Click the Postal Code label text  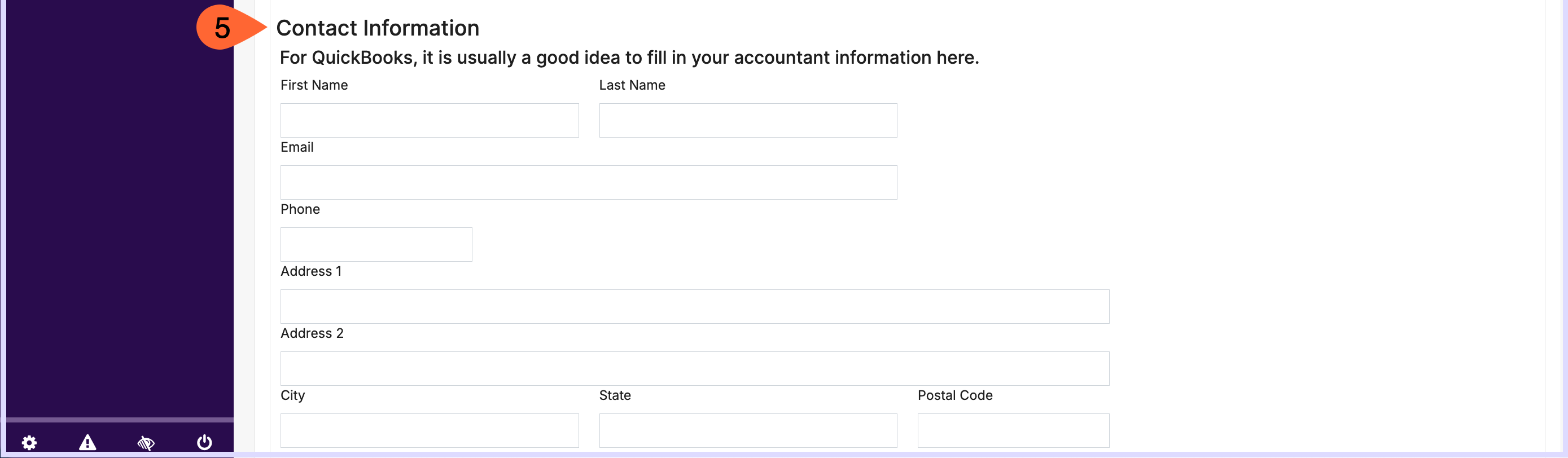pos(955,395)
